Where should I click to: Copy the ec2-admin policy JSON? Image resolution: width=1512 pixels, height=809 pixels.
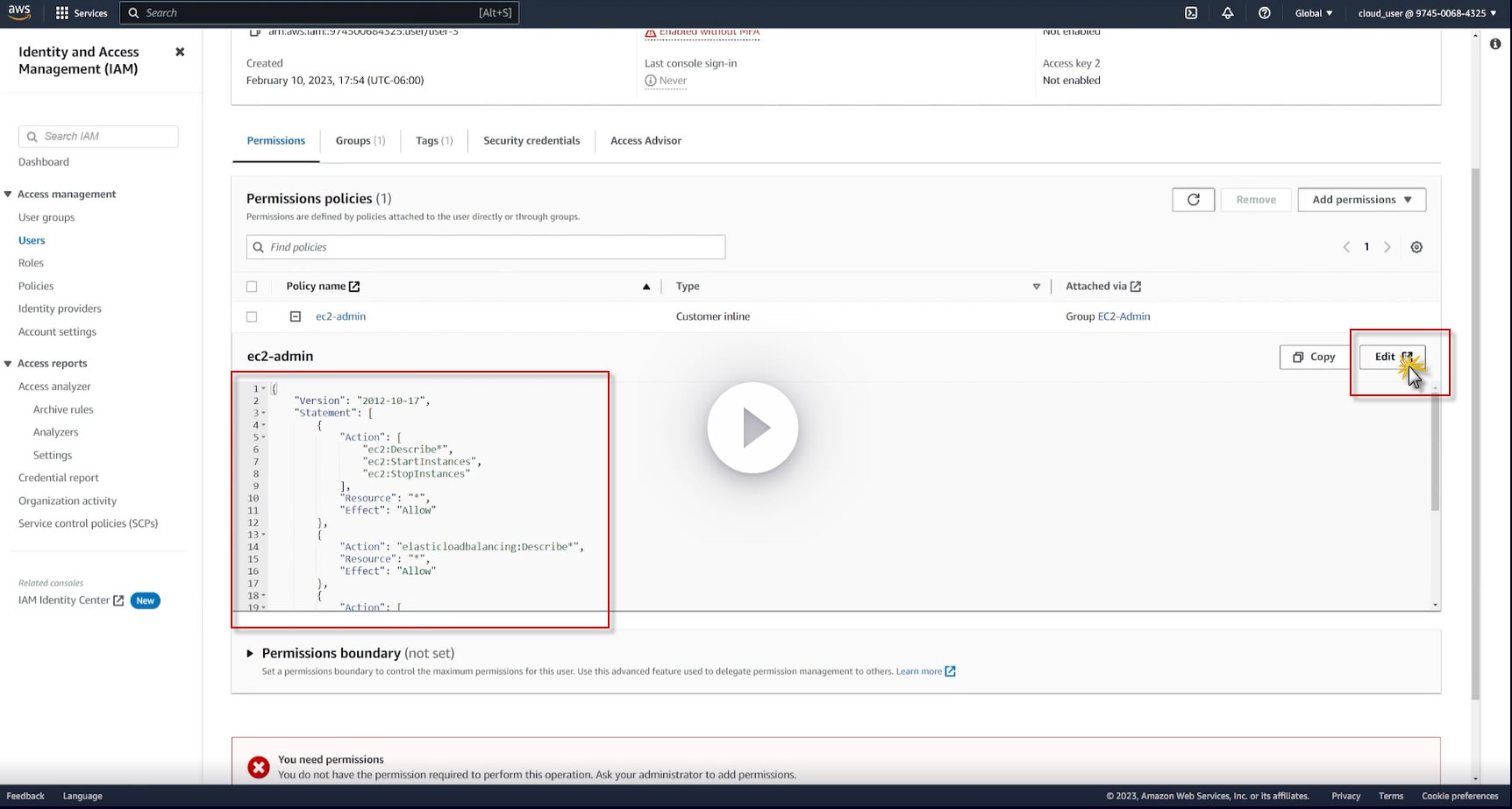coord(1314,357)
